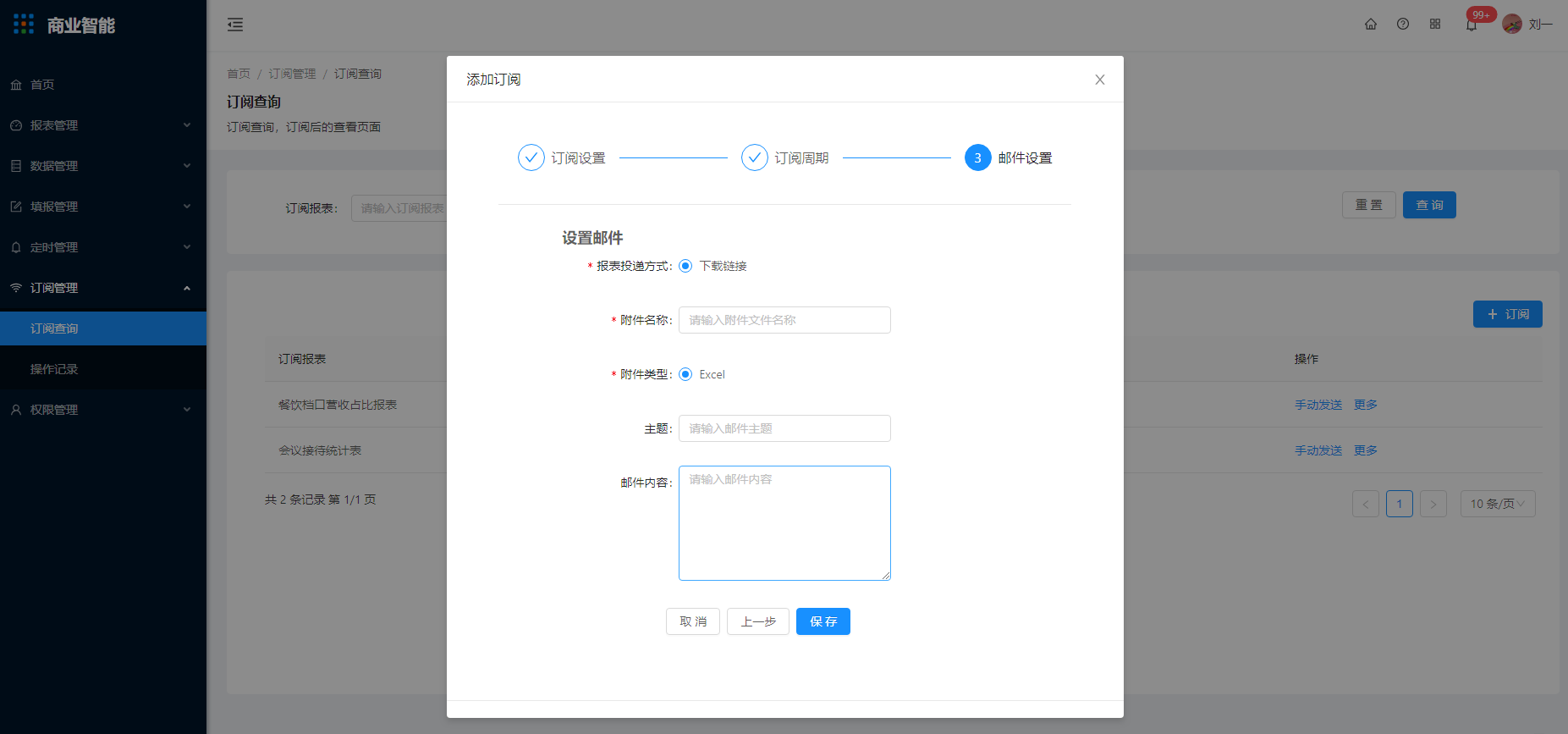Click the 权限管理 user icon

(x=16, y=410)
